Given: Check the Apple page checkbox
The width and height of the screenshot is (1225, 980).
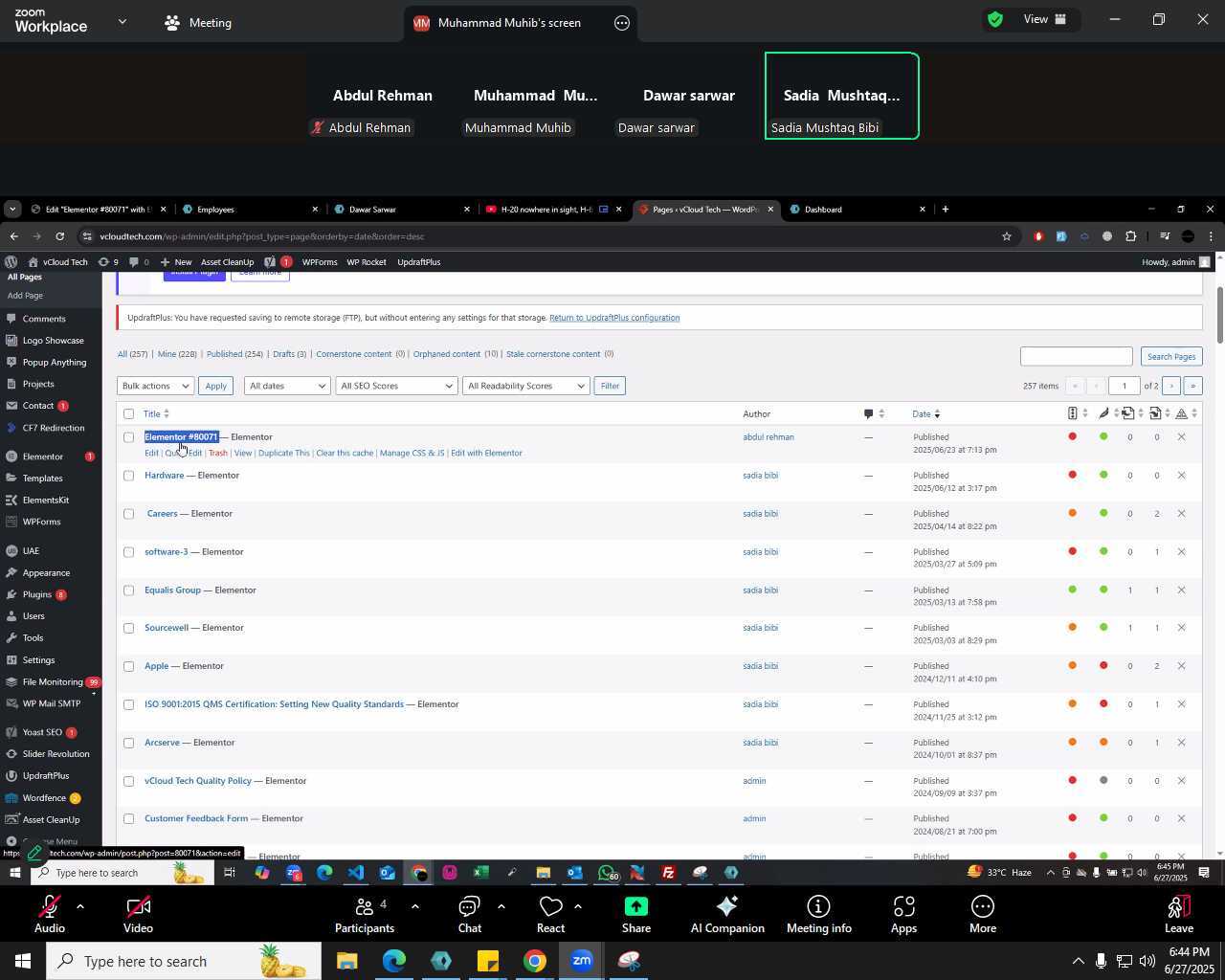Looking at the screenshot, I should pyautogui.click(x=129, y=667).
